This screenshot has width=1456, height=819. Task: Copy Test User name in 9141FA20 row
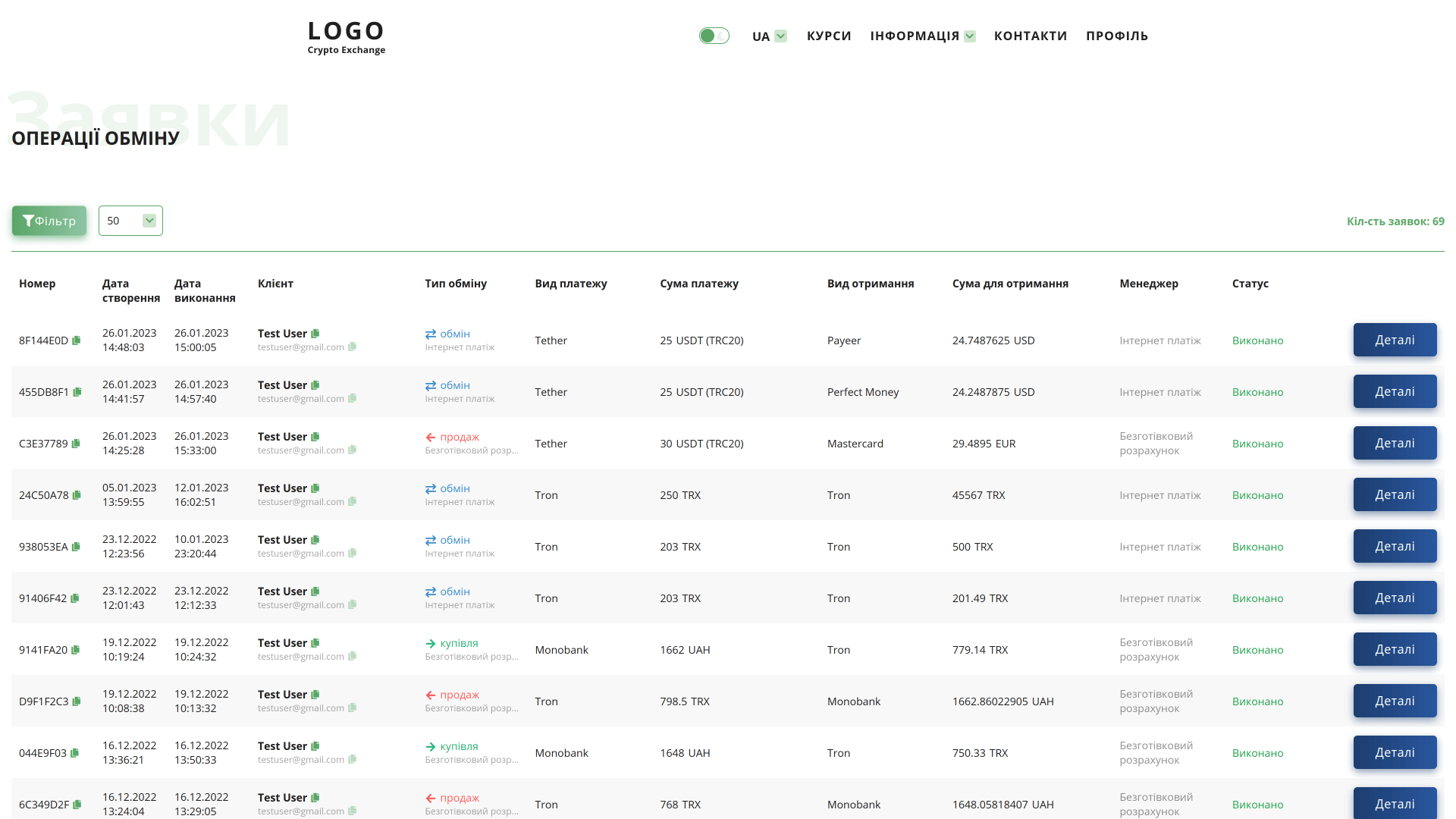[315, 643]
